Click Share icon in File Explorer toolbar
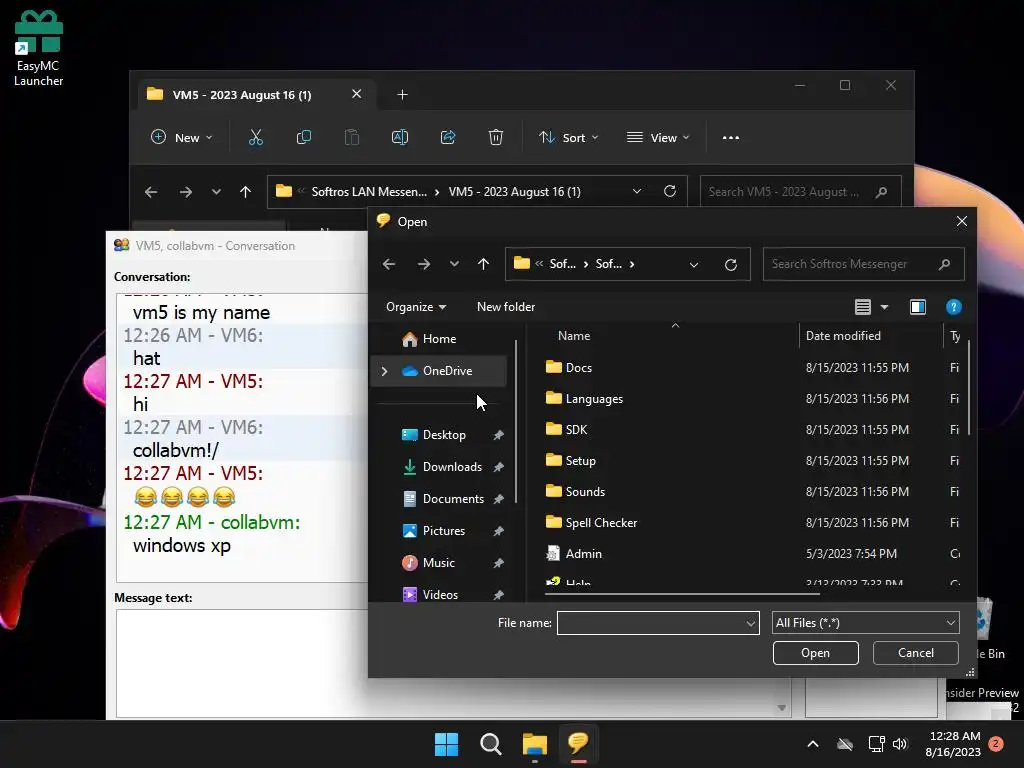Screen dimensions: 1024x768 pos(448,137)
